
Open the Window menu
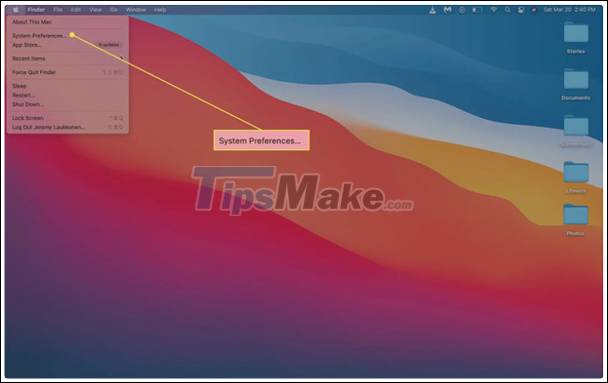136,10
